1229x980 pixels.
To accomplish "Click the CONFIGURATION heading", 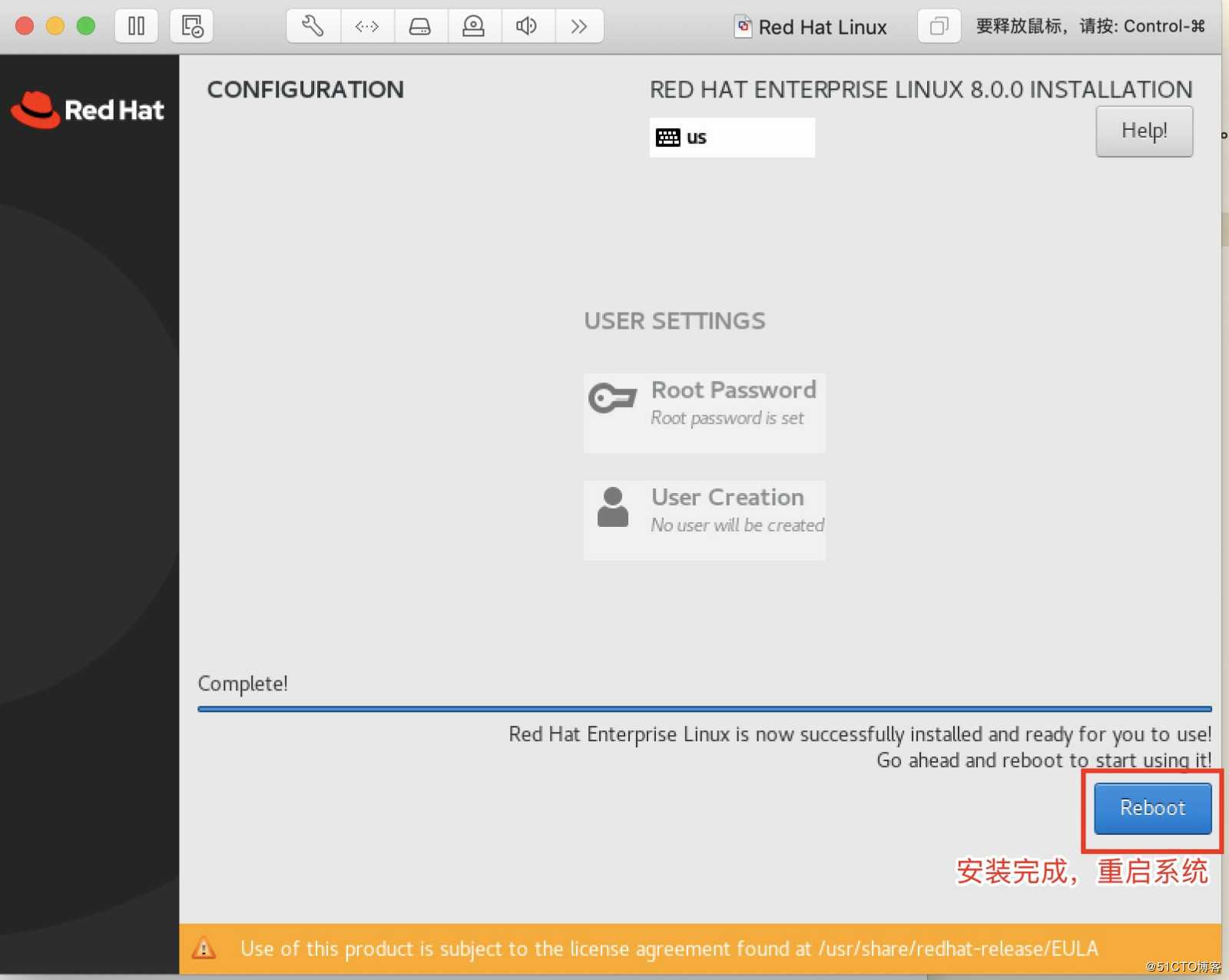I will (x=305, y=89).
